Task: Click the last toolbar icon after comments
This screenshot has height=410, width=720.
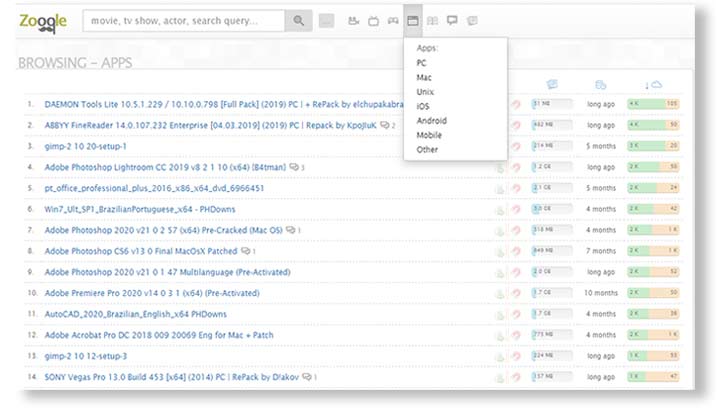Action: pyautogui.click(x=472, y=21)
